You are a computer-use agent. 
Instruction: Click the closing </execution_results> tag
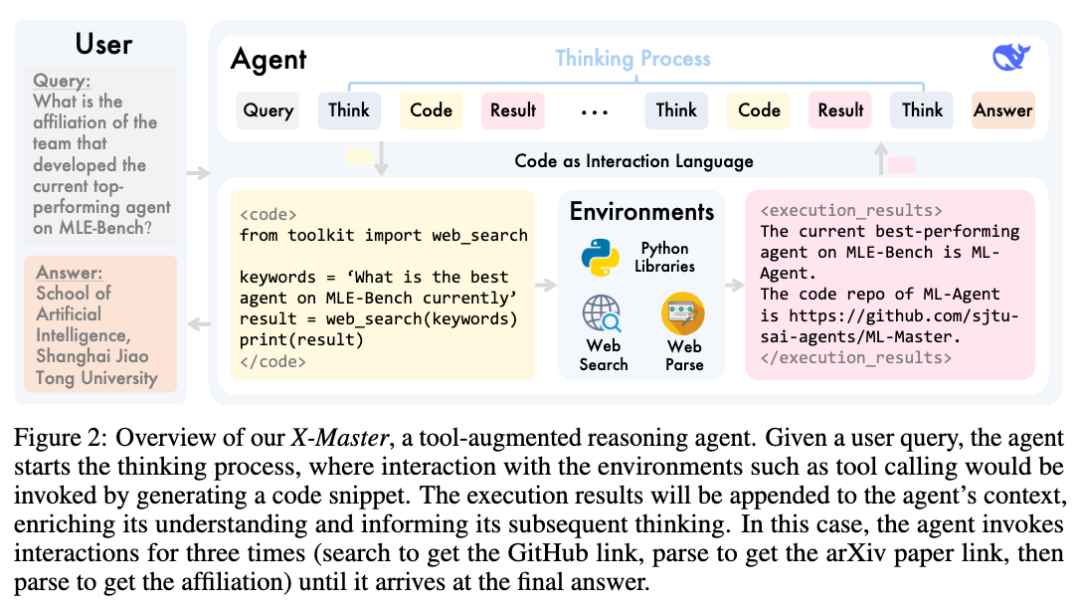coord(856,358)
